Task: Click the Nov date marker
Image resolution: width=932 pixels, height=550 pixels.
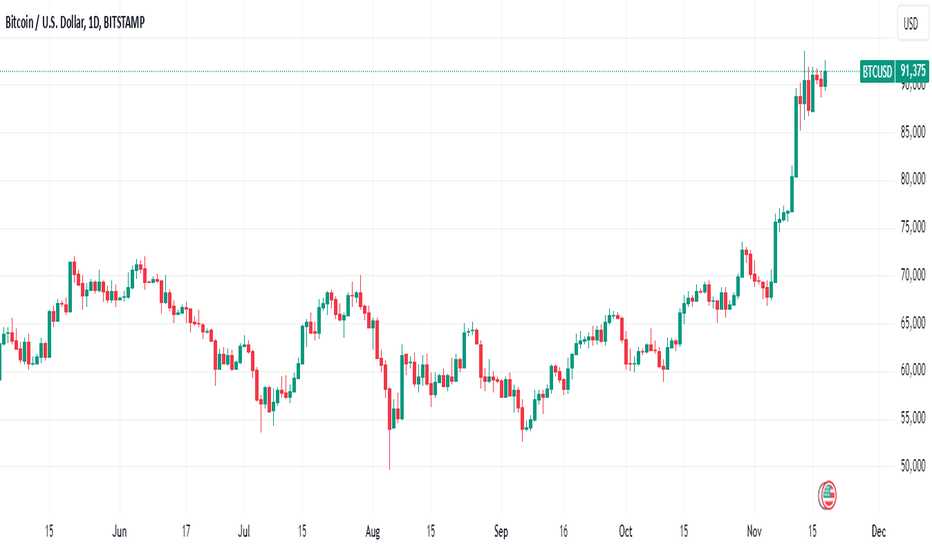Action: (x=754, y=531)
